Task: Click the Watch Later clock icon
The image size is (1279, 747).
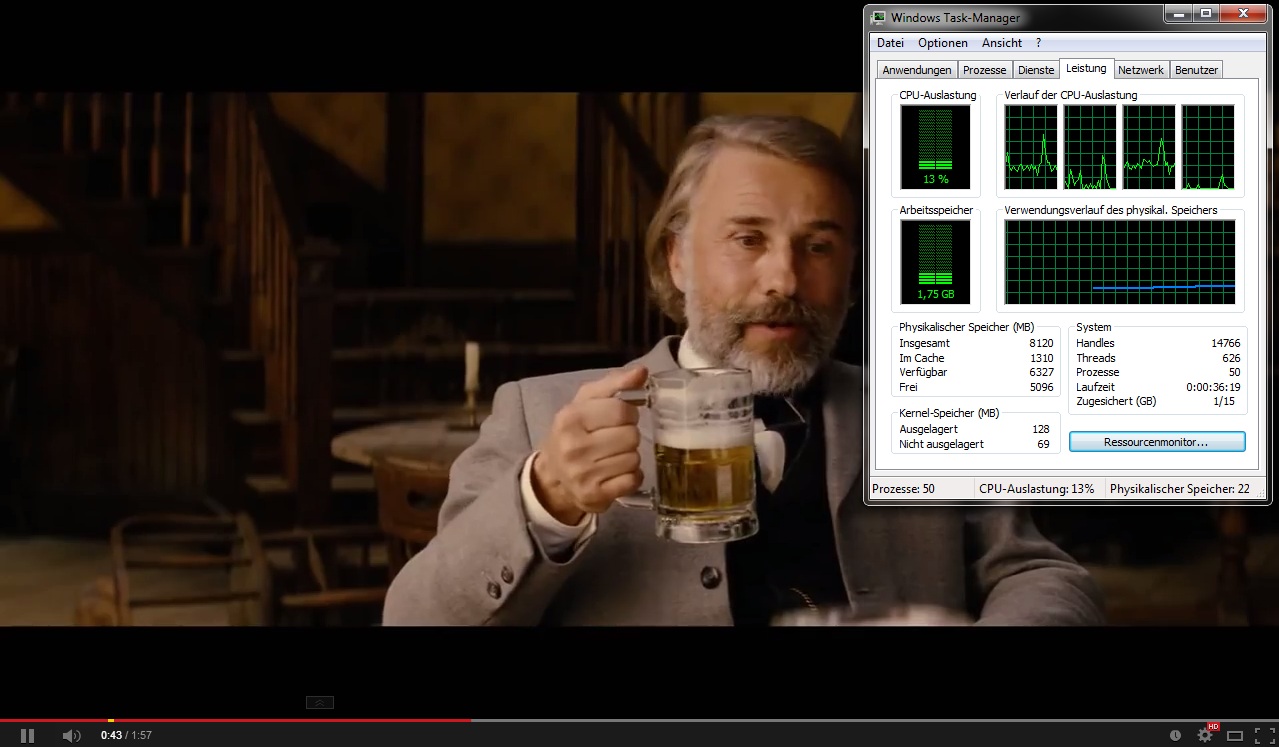Action: (1175, 736)
